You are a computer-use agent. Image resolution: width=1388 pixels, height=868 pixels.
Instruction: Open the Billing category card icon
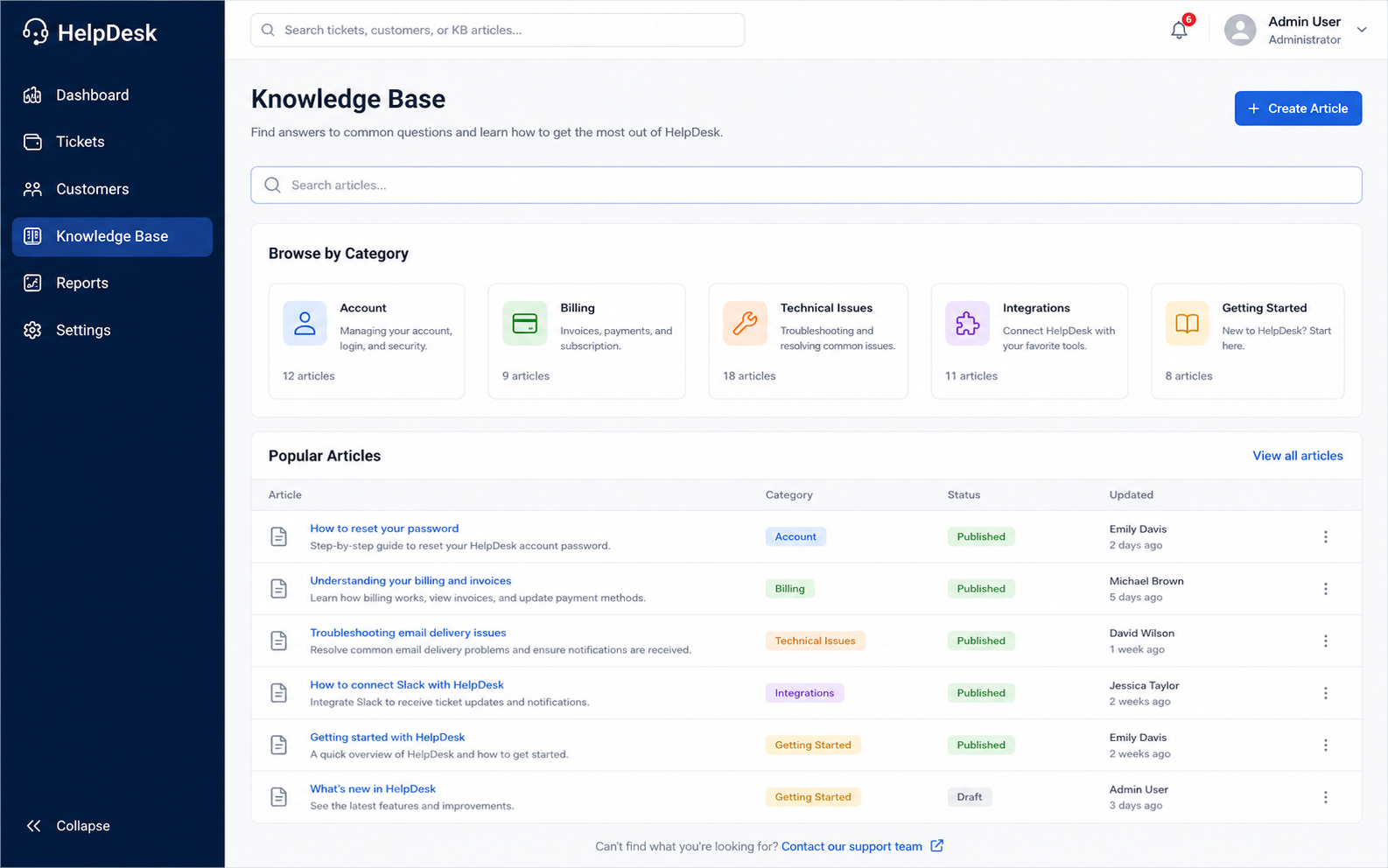(524, 323)
